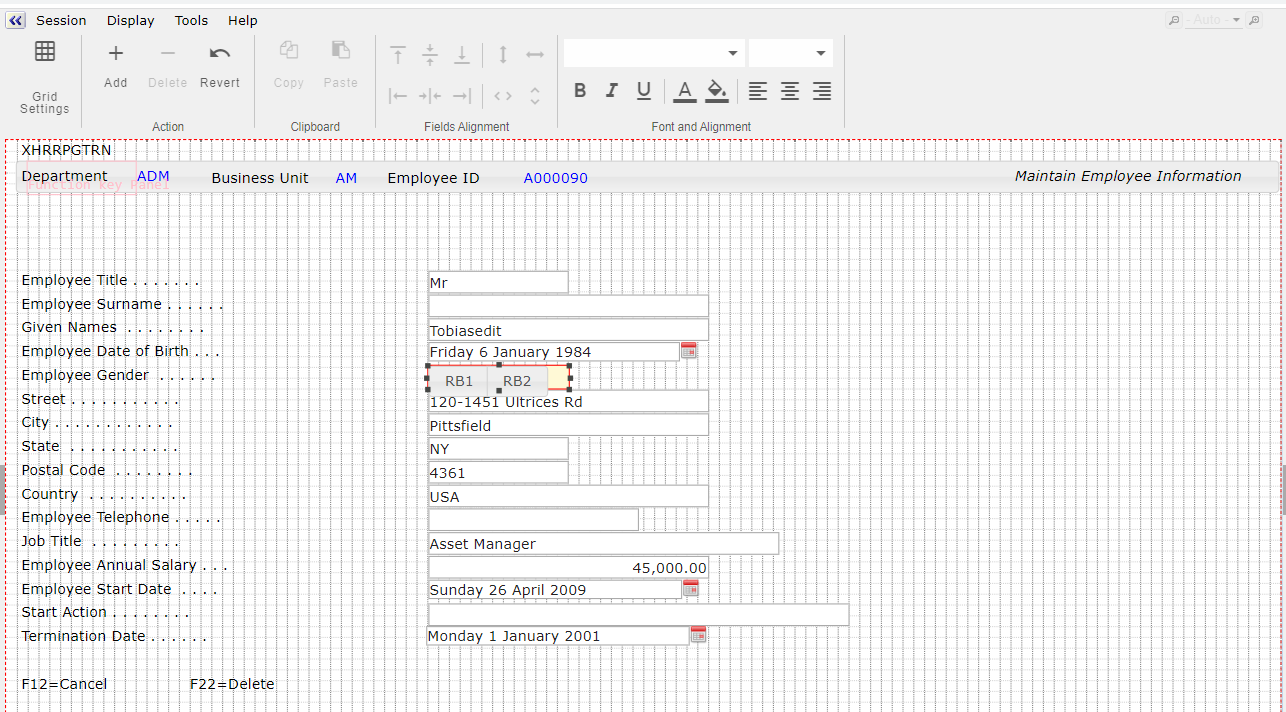This screenshot has height=712, width=1286.
Task: Click the F22=Delete function key label
Action: [x=232, y=684]
